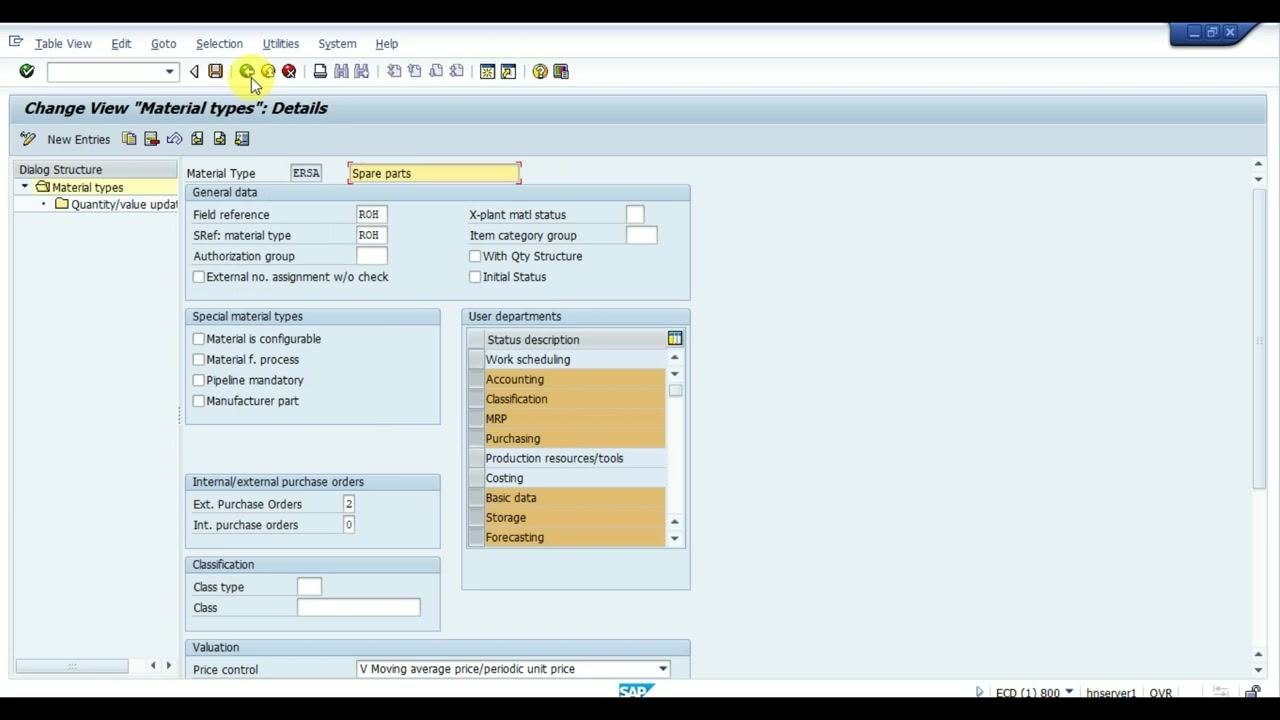The height and width of the screenshot is (720, 1280).
Task: Open the Customize Local Layout icon
Action: pyautogui.click(x=561, y=71)
